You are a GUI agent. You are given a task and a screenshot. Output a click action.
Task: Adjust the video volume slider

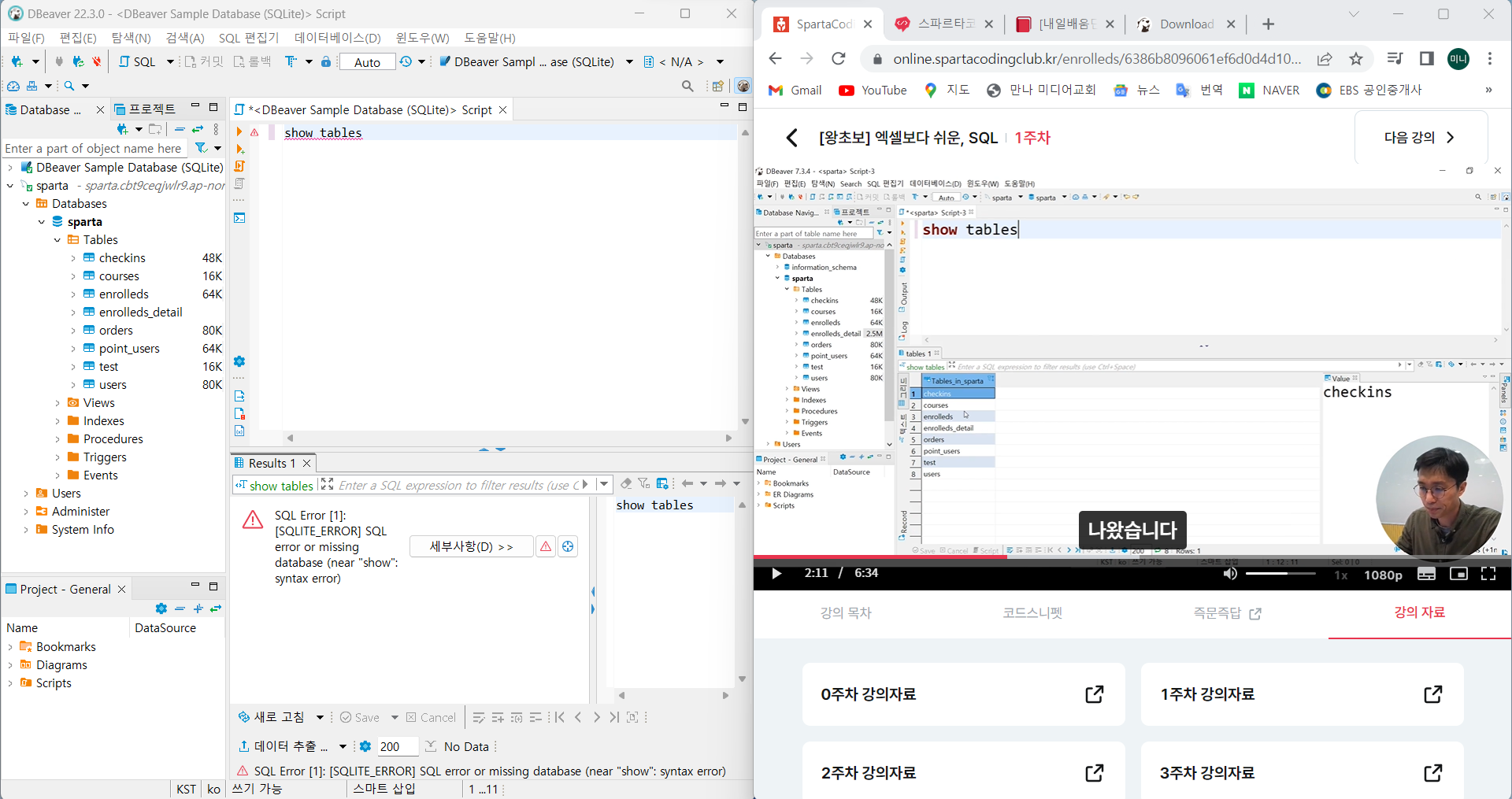click(x=1280, y=574)
